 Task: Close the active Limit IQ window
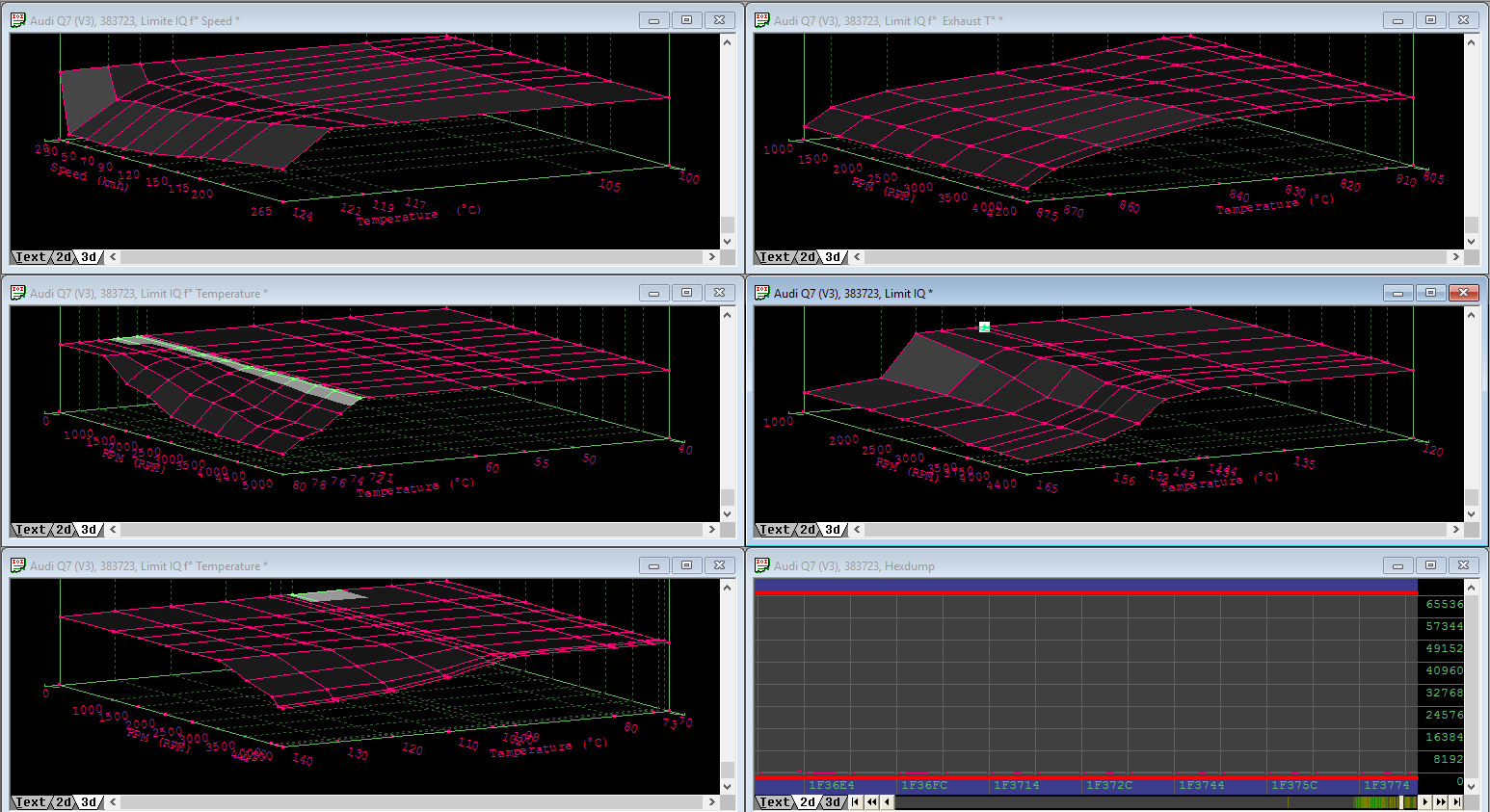pos(1462,293)
